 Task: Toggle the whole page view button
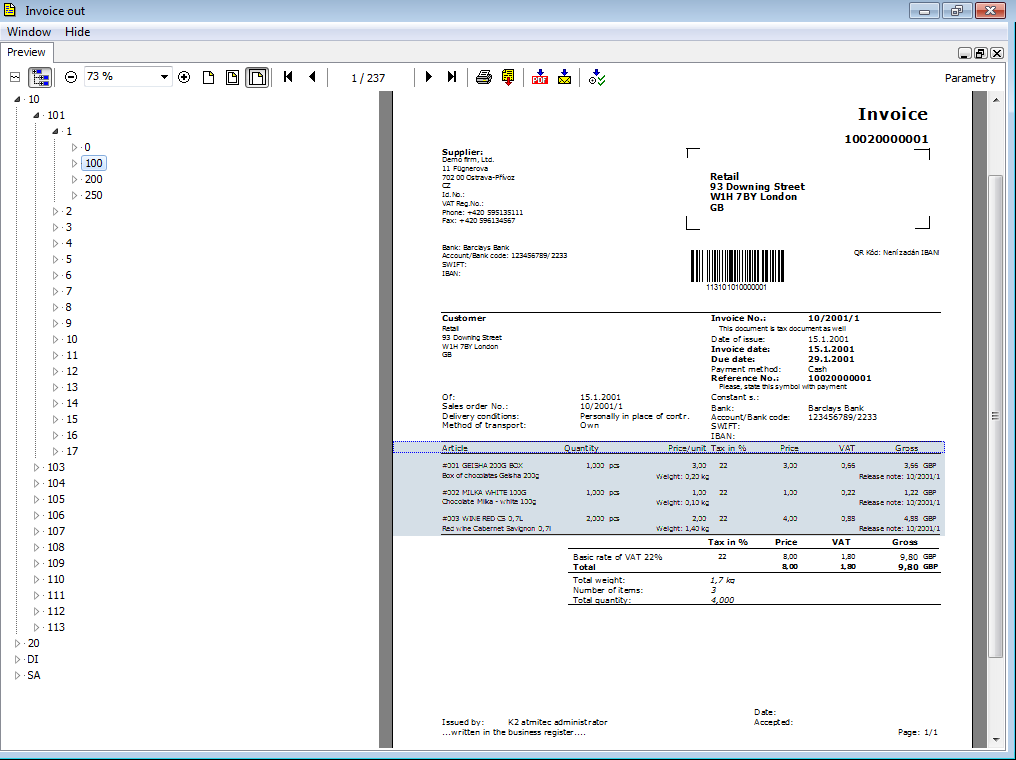[x=257, y=77]
